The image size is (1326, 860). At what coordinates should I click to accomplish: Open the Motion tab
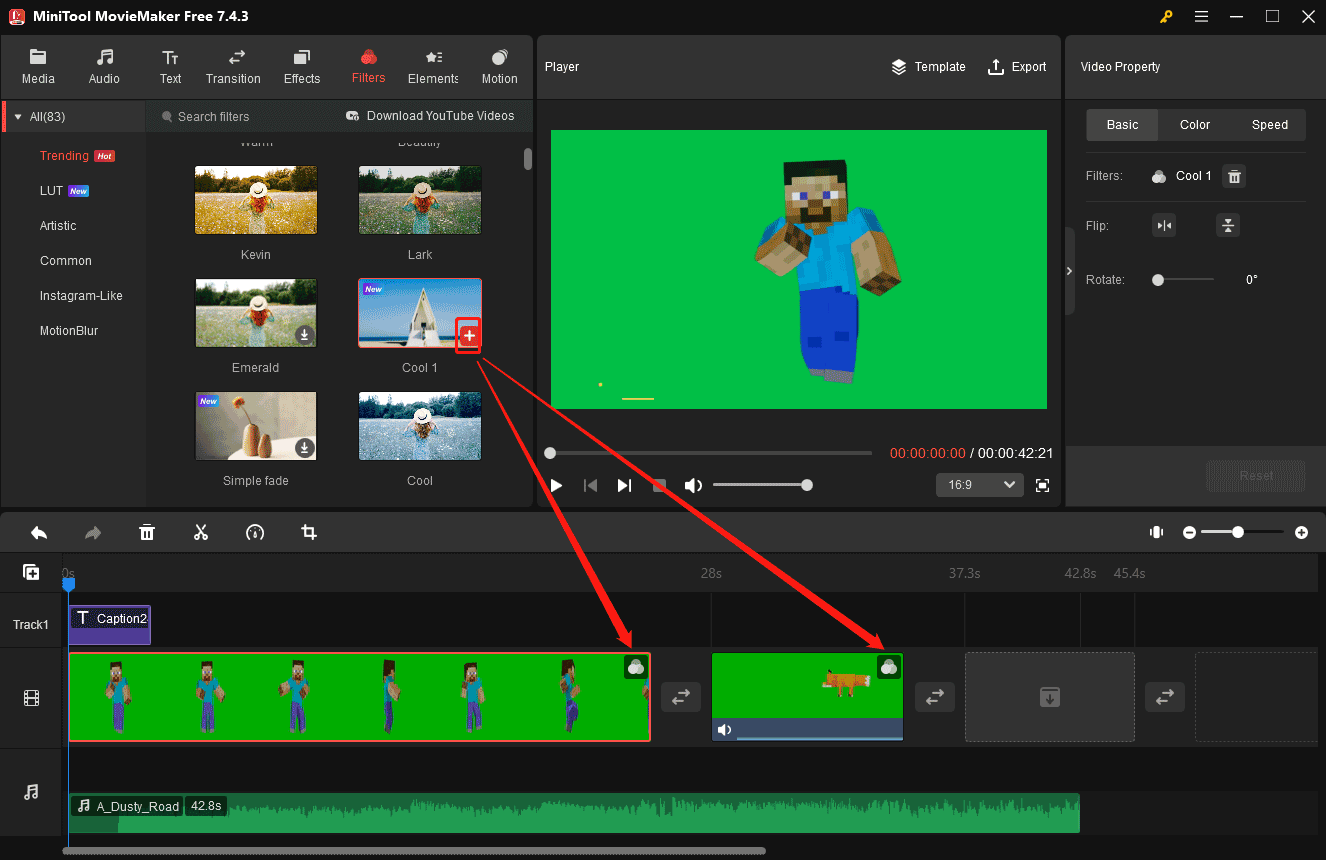pyautogui.click(x=499, y=67)
